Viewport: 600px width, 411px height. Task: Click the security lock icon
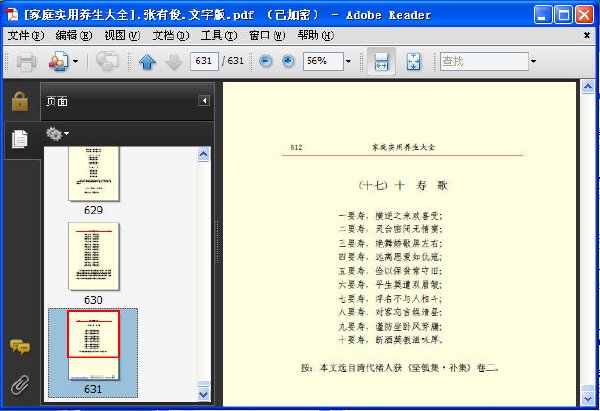pyautogui.click(x=20, y=101)
